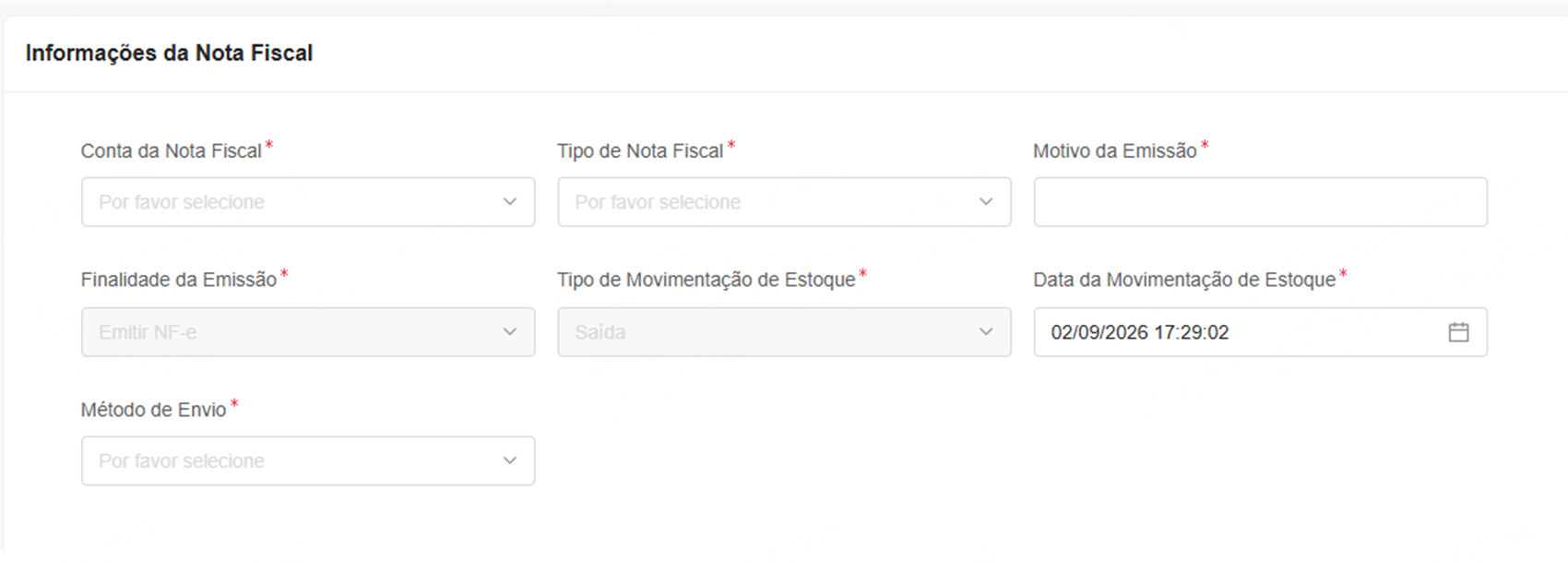Open the calendar picker icon in date field
This screenshot has height=563, width=1568.
tap(1458, 332)
